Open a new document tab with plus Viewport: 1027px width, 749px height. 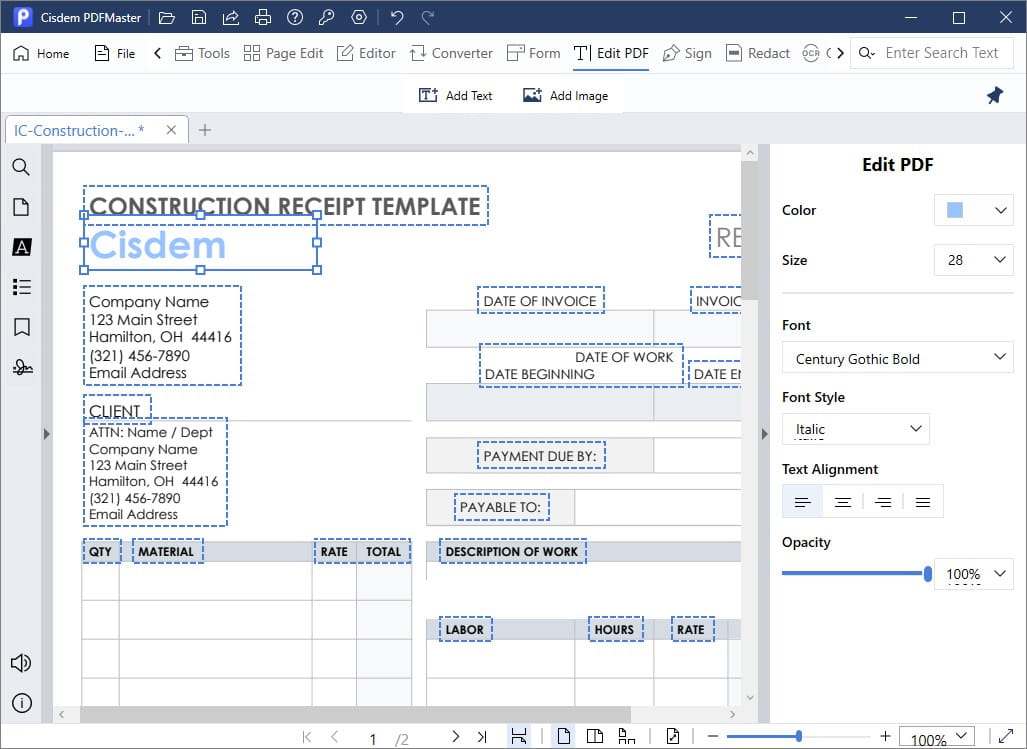click(x=205, y=130)
